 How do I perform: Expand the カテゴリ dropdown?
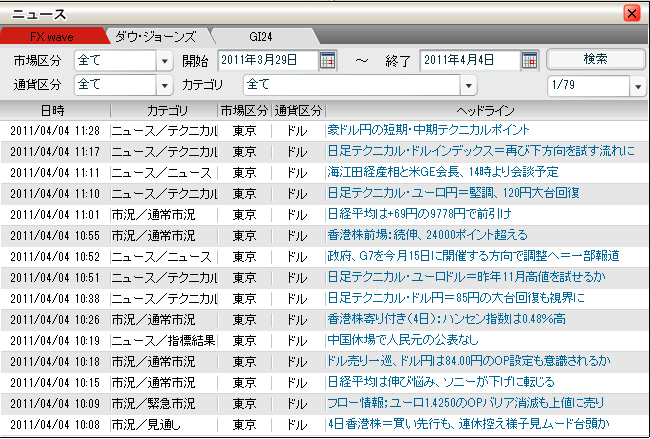point(468,85)
